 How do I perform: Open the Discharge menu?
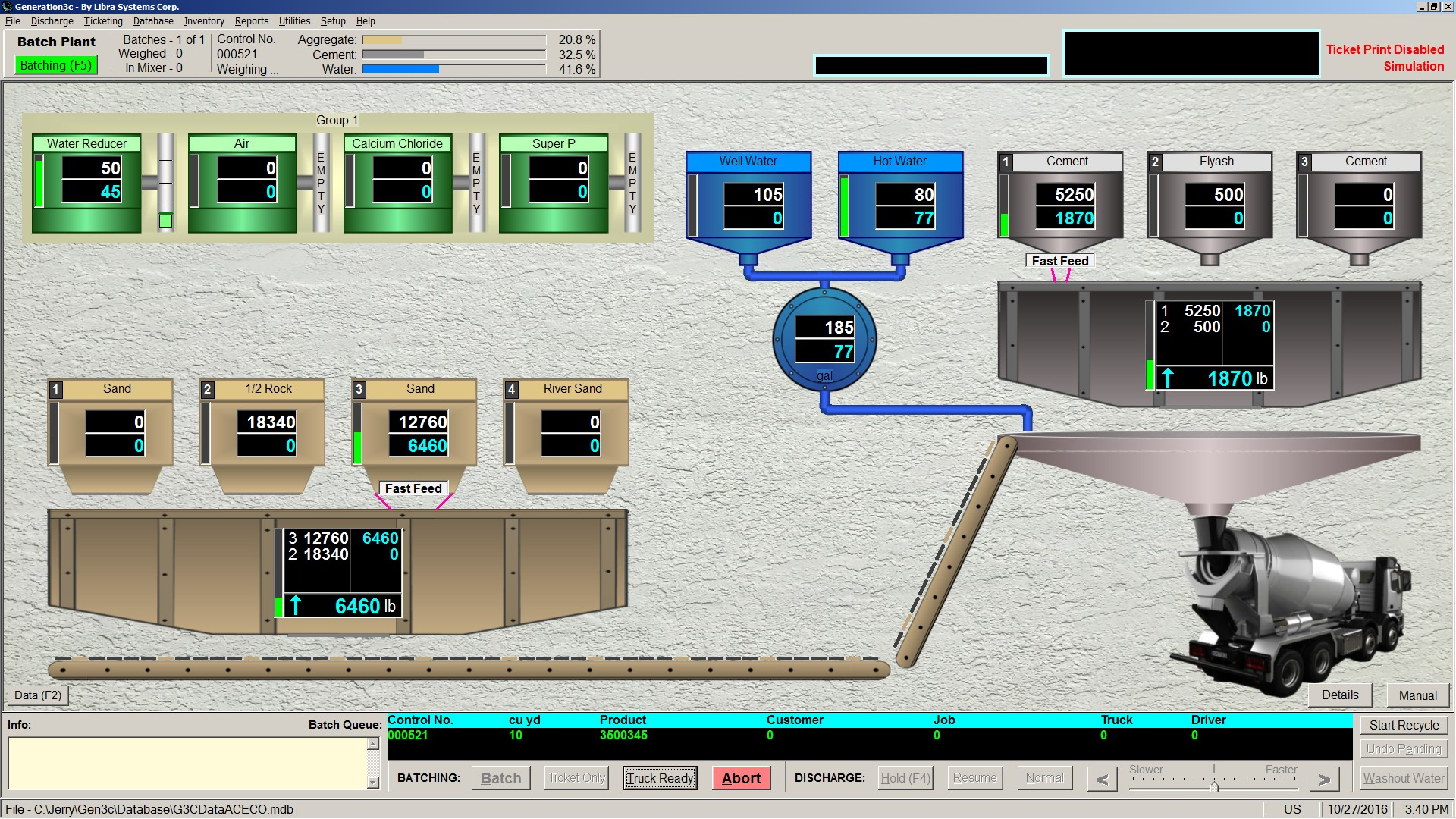point(52,21)
